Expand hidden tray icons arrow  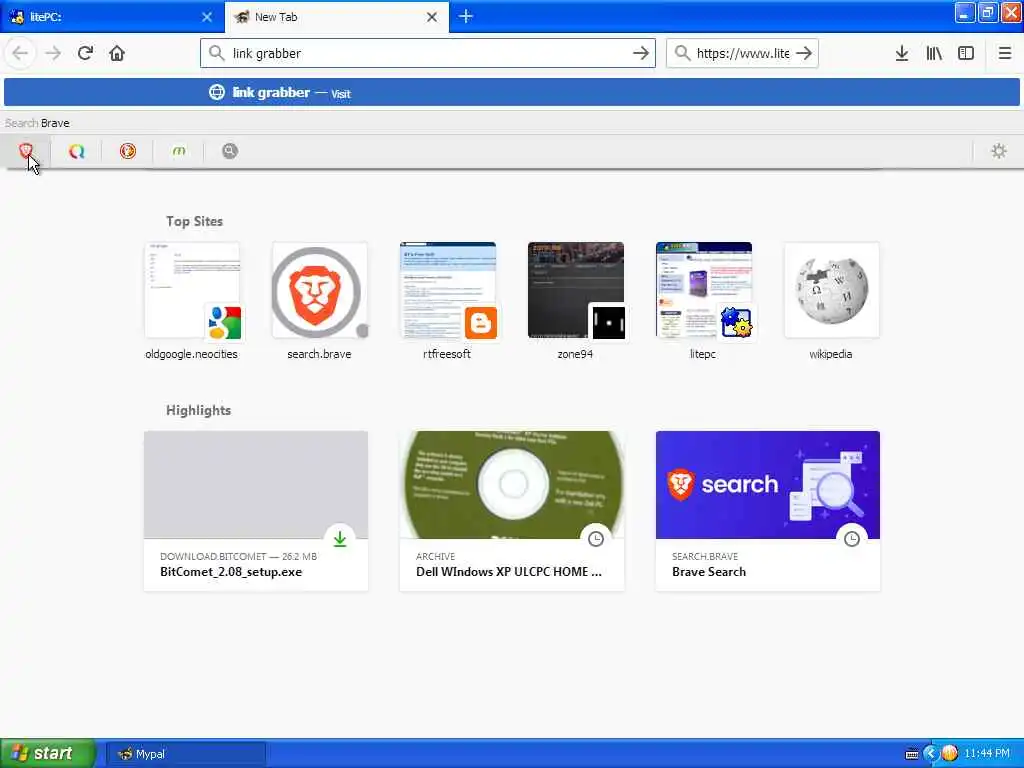click(x=931, y=754)
